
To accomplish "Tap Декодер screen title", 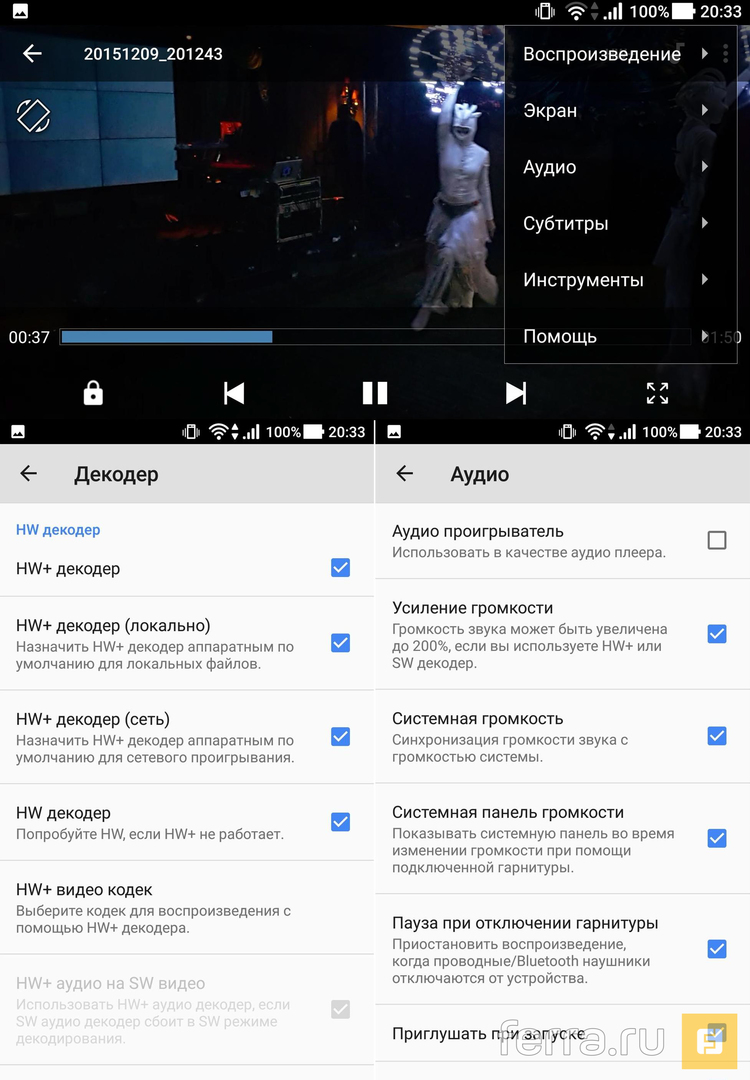I will click(x=116, y=474).
